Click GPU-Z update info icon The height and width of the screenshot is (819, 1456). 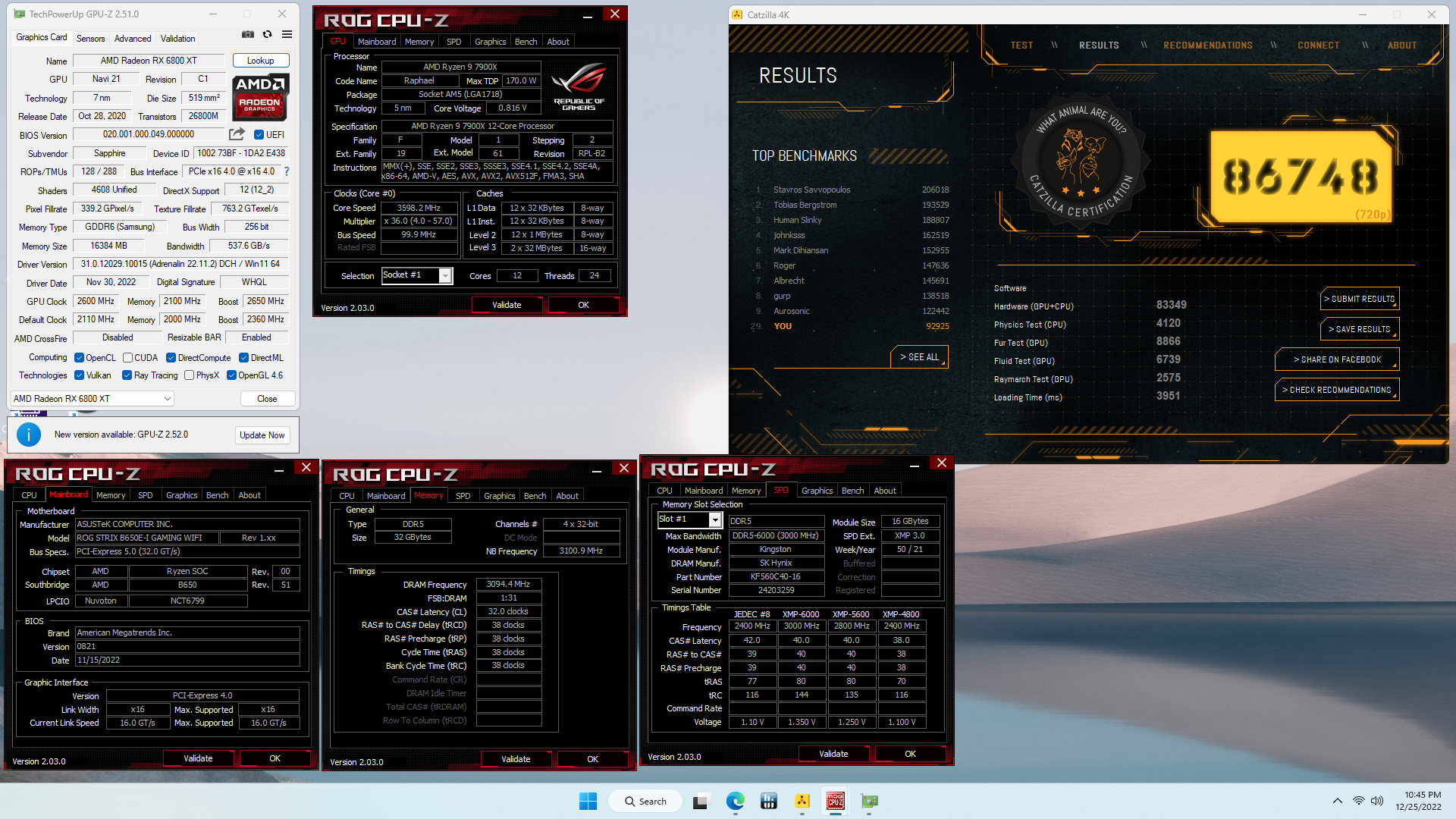coord(29,435)
